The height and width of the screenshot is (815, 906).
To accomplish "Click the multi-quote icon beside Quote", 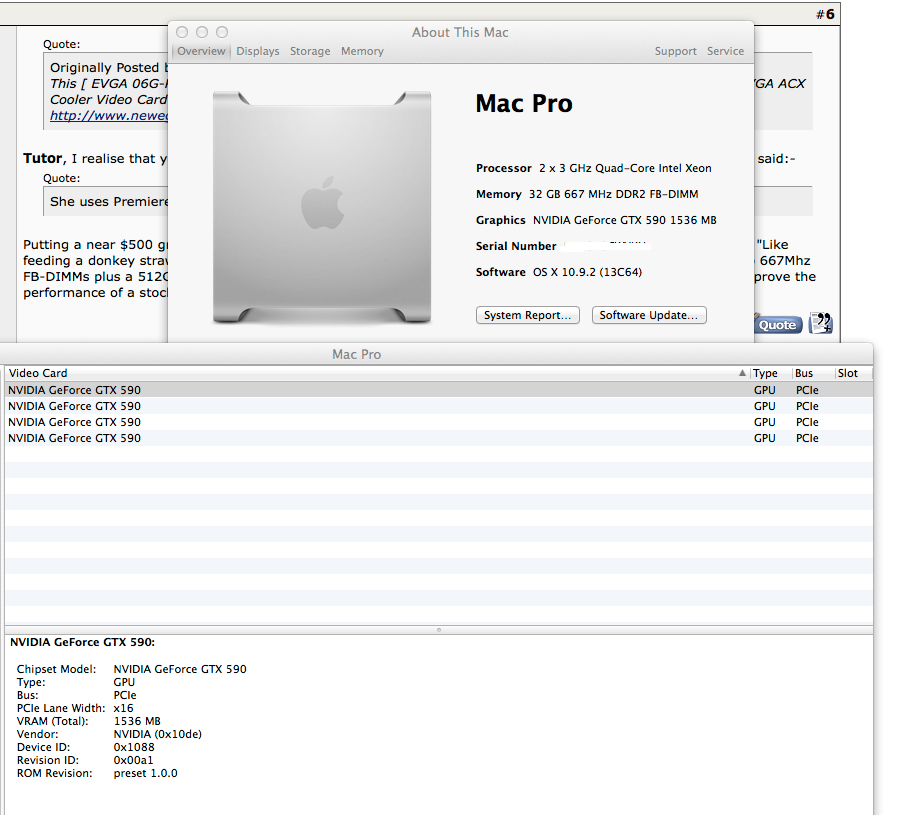I will [x=820, y=323].
